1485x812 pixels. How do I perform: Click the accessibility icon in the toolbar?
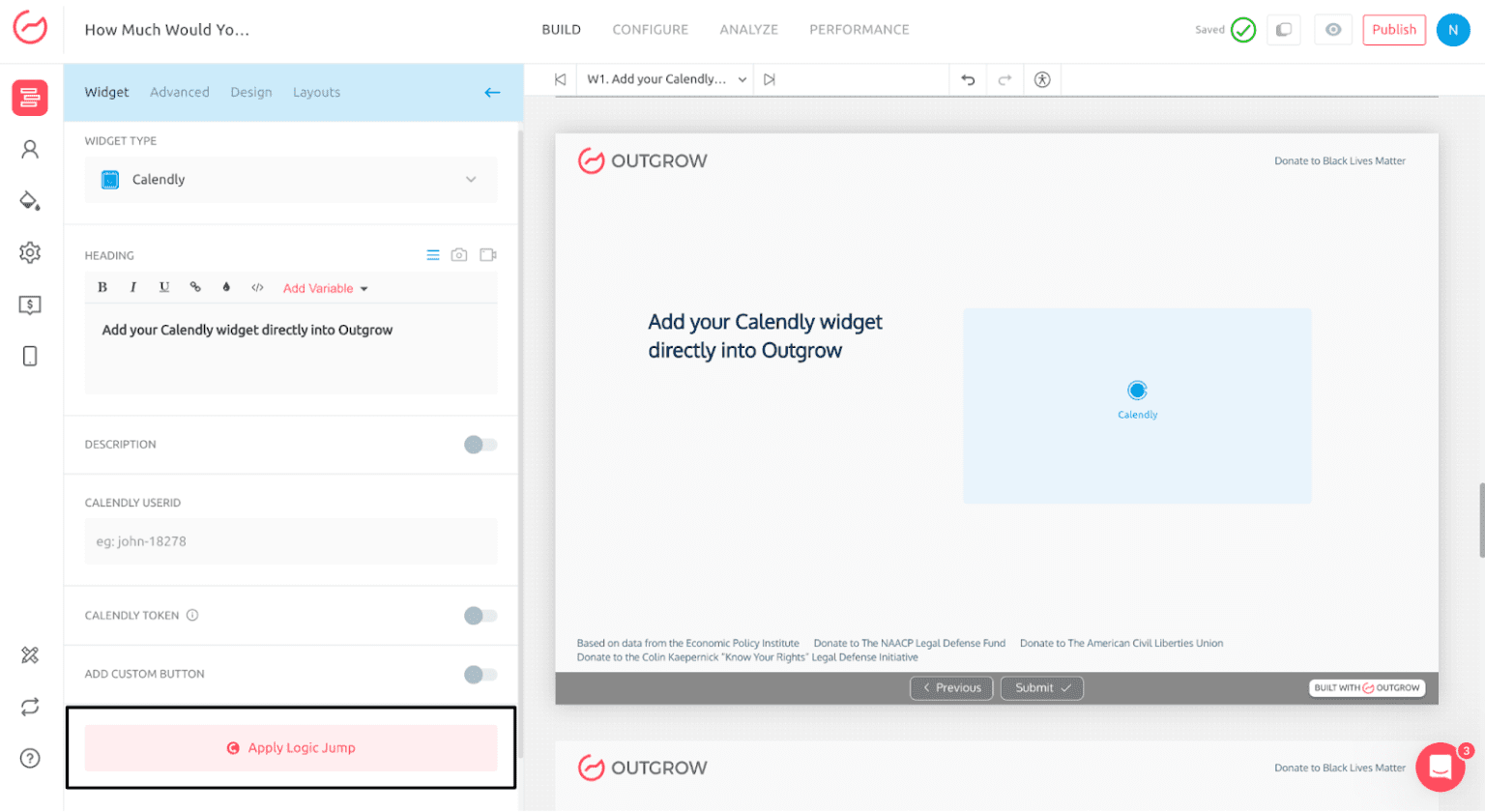(1041, 80)
